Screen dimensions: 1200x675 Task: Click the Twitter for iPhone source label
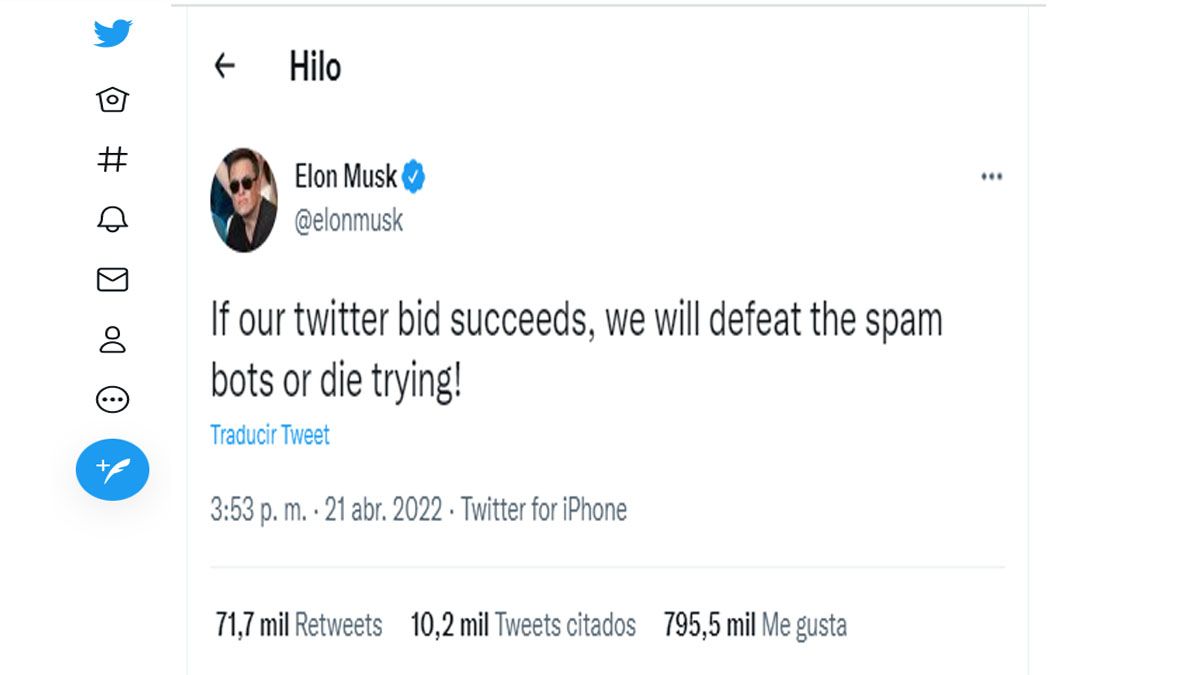pos(543,510)
